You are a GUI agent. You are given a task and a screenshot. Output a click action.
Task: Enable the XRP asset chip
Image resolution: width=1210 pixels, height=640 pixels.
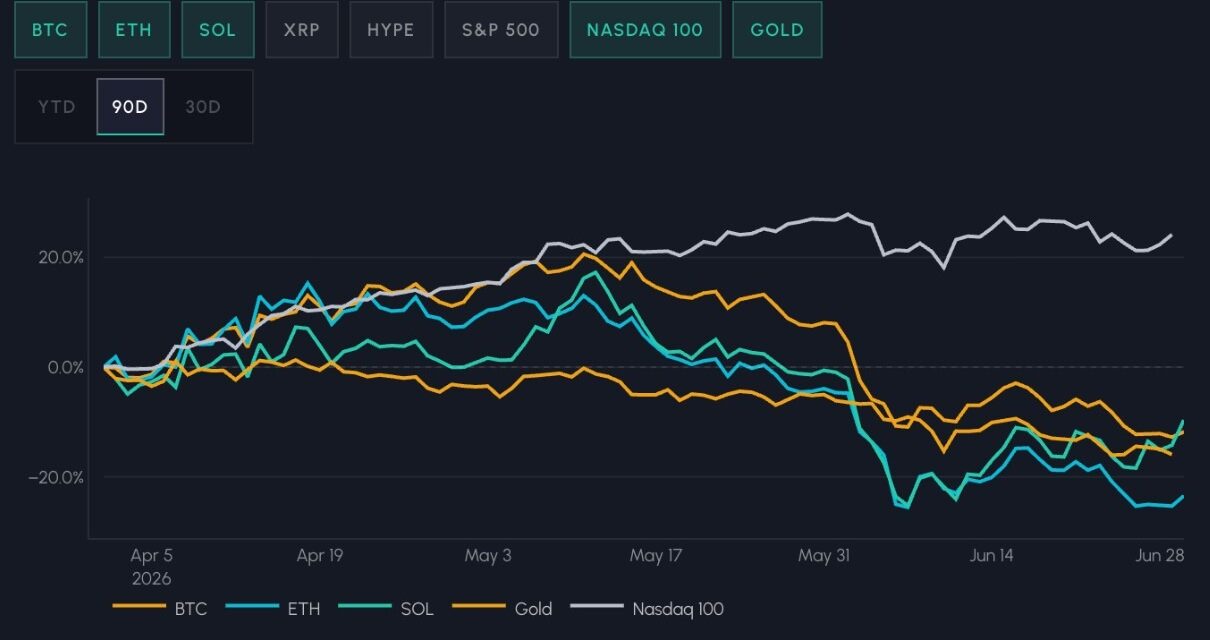coord(302,30)
